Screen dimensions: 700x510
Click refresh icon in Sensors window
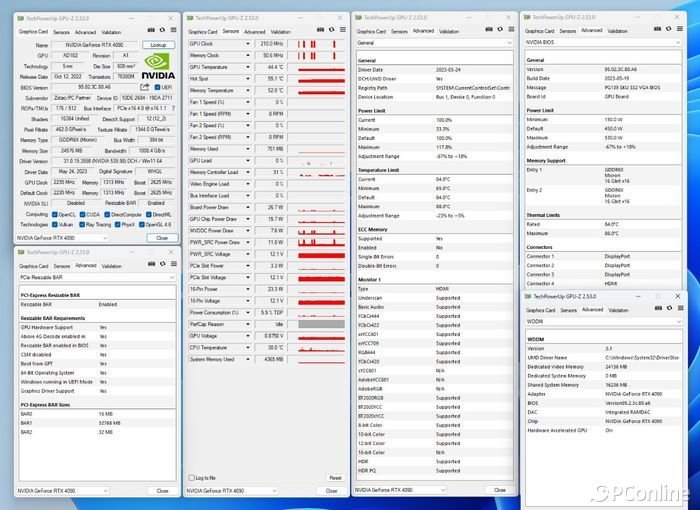point(332,29)
